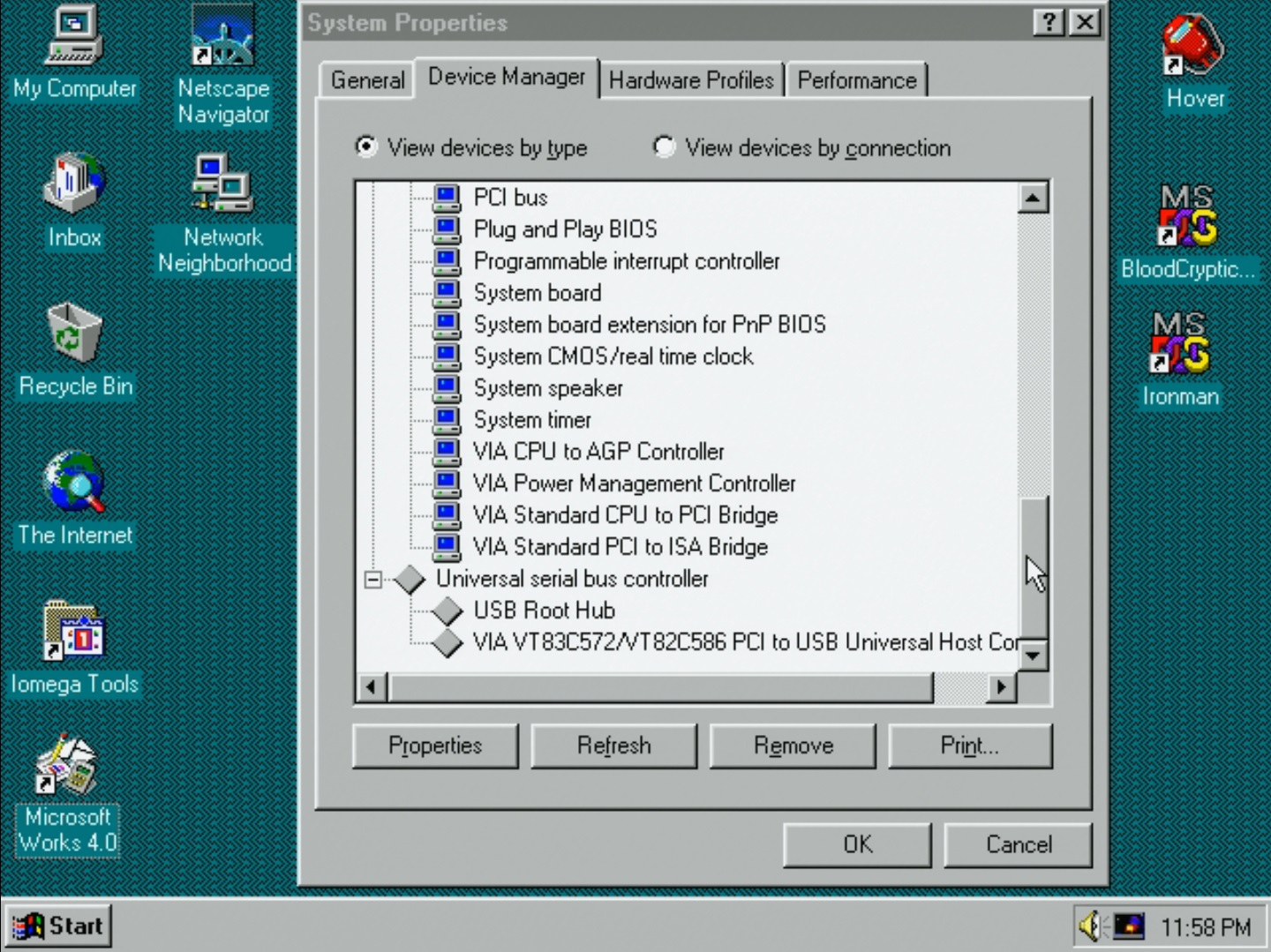The width and height of the screenshot is (1271, 952).
Task: Click the 11:58 PM taskbar clock
Action: [x=1205, y=927]
